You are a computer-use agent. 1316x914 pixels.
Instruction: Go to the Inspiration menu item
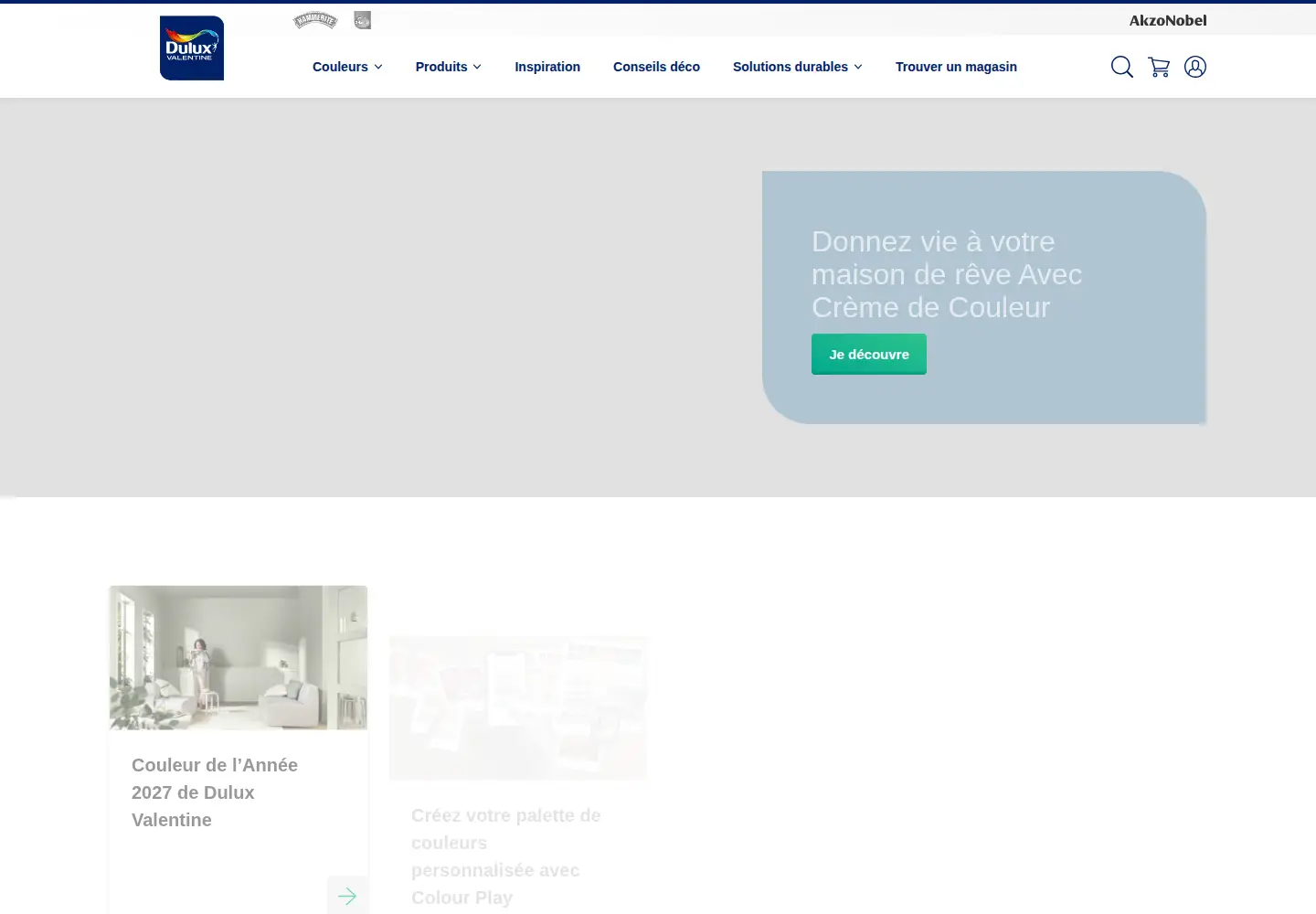coord(547,67)
